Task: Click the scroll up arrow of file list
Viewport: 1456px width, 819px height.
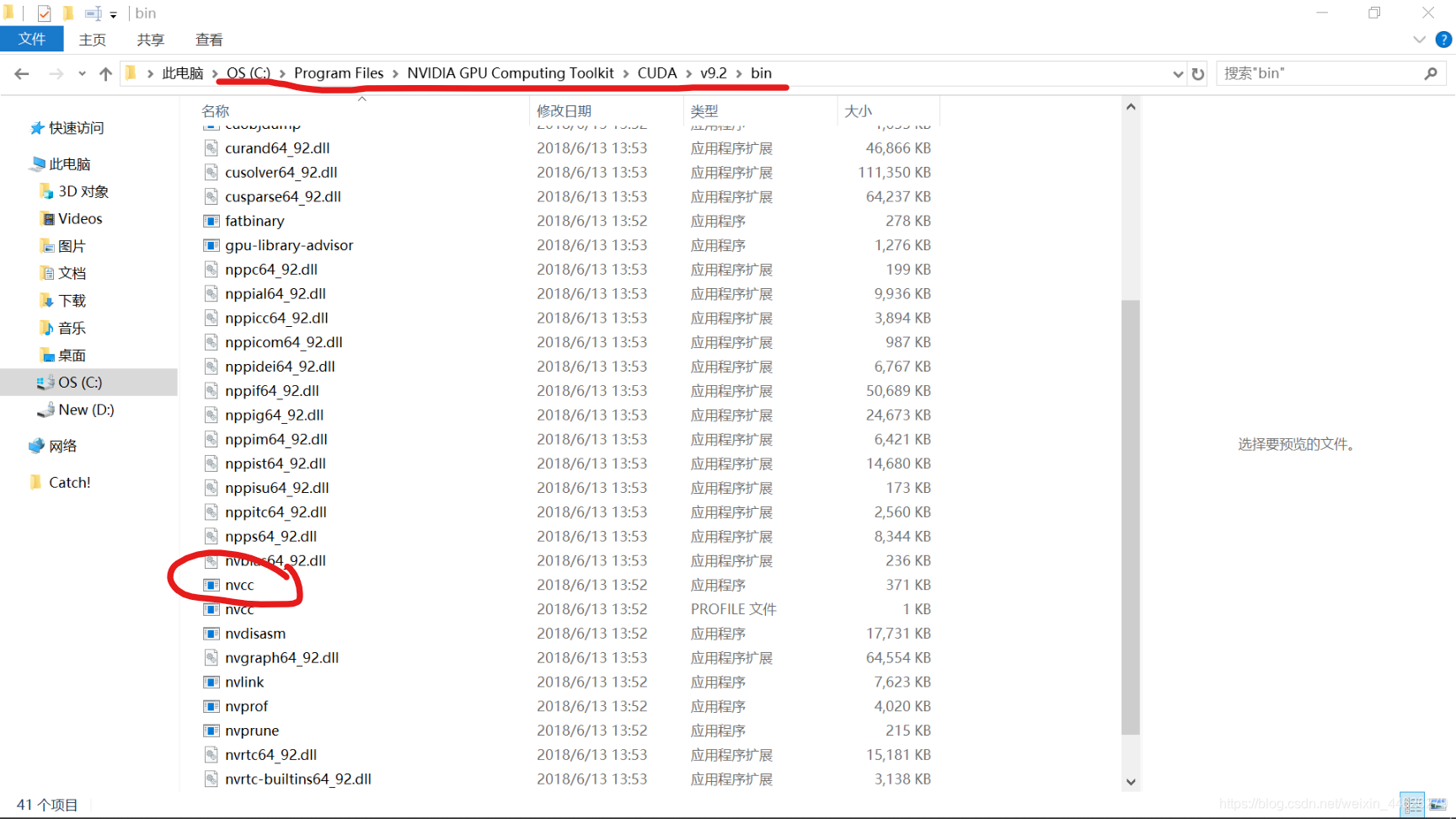Action: pos(1131,107)
